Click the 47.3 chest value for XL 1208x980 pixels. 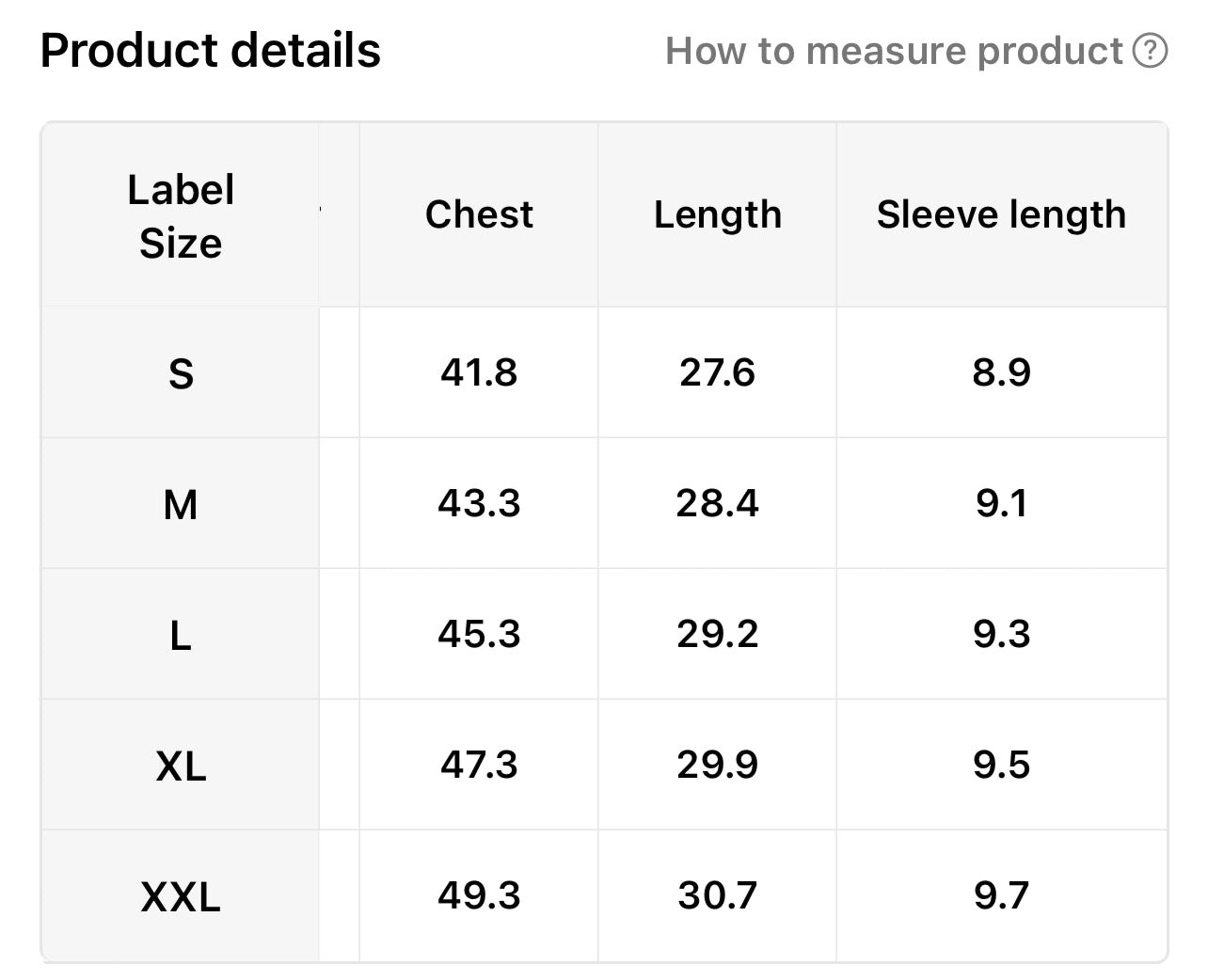(x=479, y=766)
